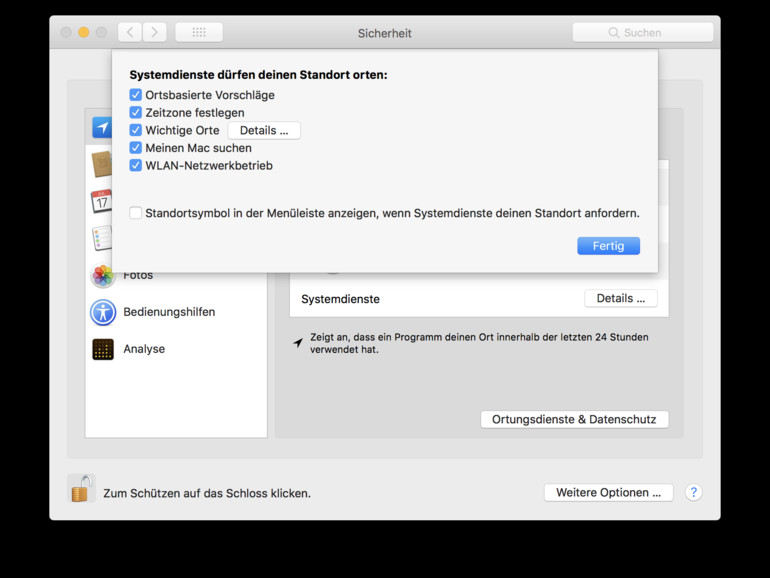Show all preferences grid icon
This screenshot has width=770, height=578.
(199, 32)
